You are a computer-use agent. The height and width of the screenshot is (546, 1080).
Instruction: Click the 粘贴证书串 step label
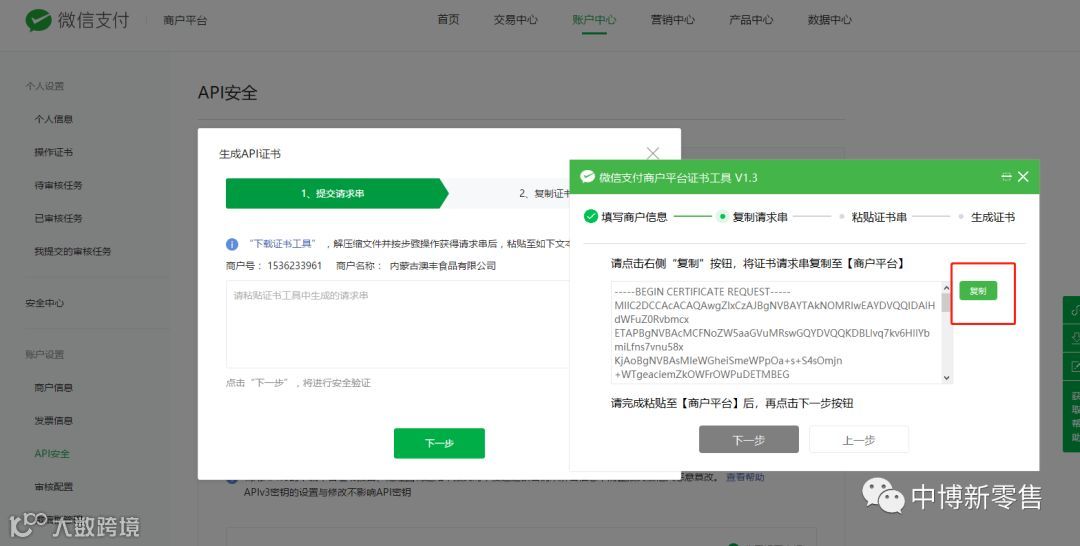point(879,217)
